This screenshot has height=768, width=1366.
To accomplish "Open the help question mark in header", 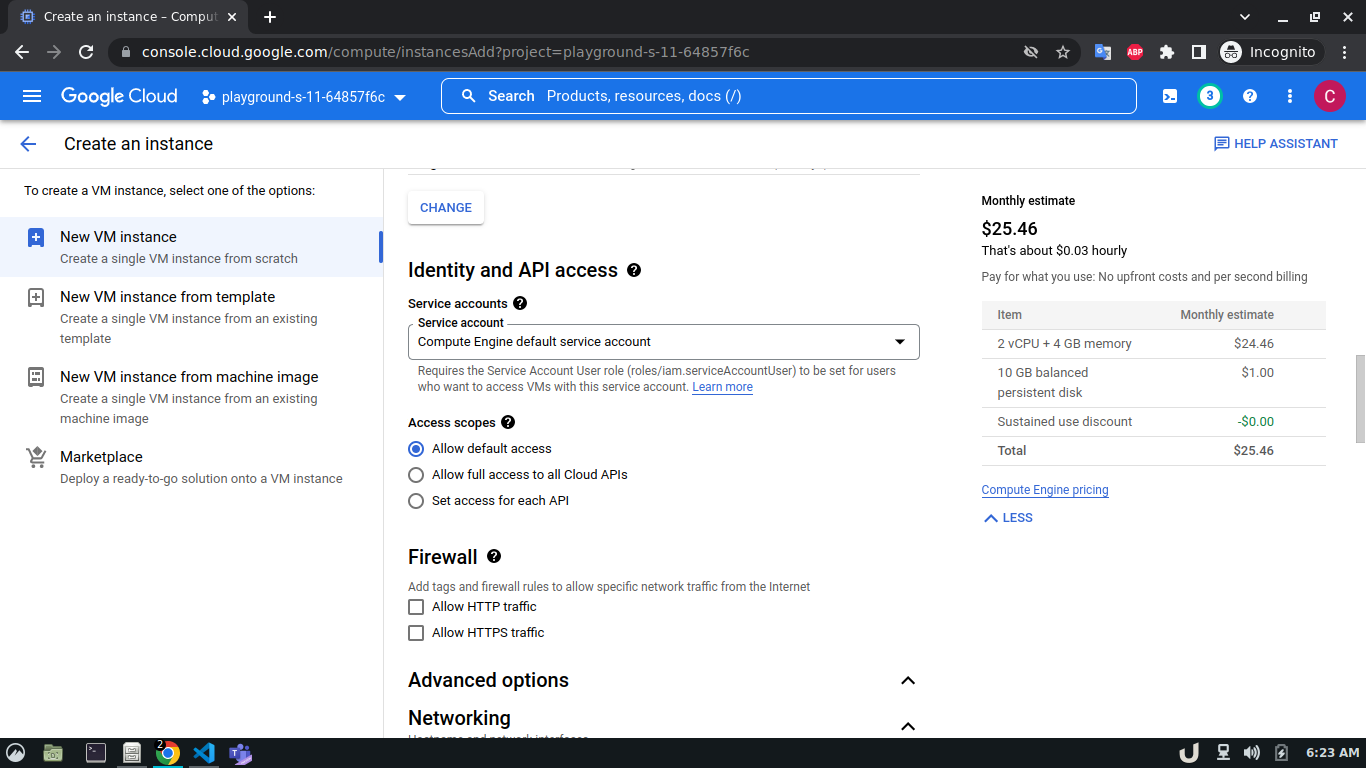I will (x=1250, y=96).
